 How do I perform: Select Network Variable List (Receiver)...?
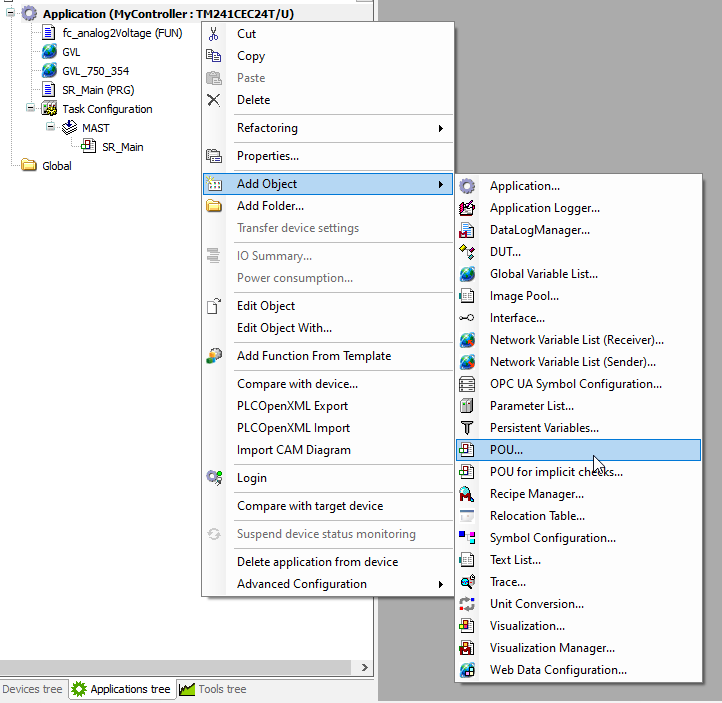(578, 340)
